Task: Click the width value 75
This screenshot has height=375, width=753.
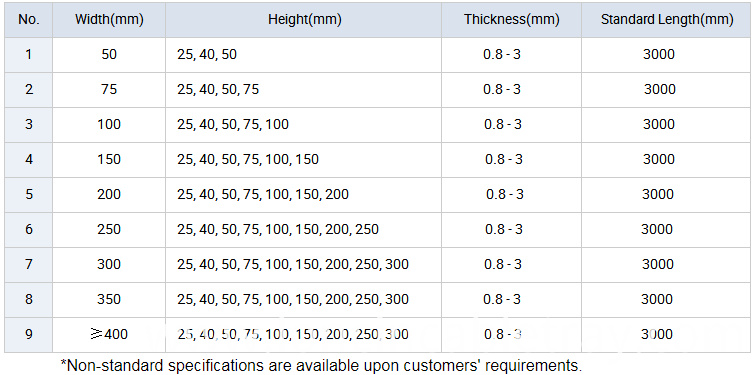Action: click(109, 89)
